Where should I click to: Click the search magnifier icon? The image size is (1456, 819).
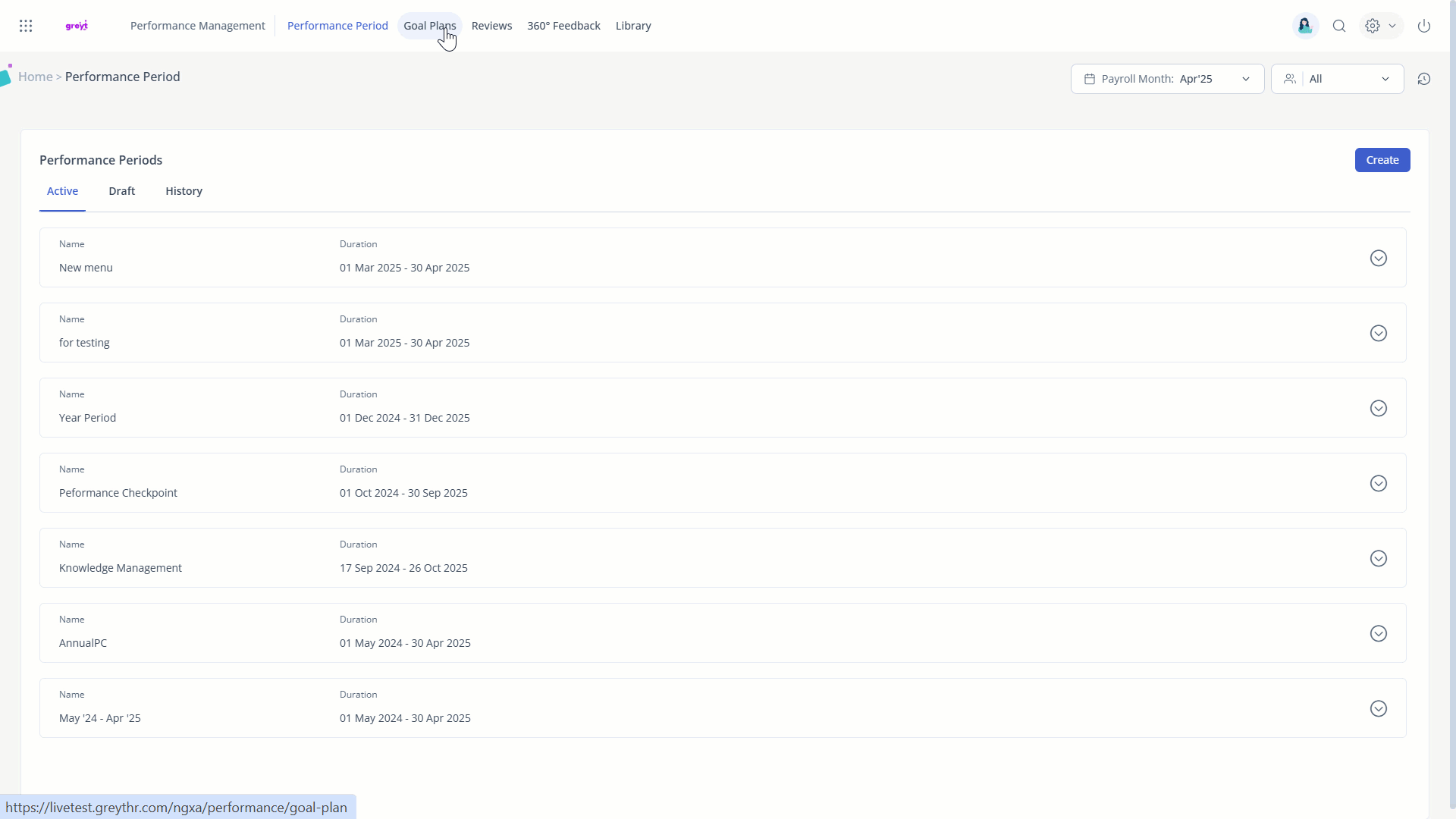(x=1339, y=26)
